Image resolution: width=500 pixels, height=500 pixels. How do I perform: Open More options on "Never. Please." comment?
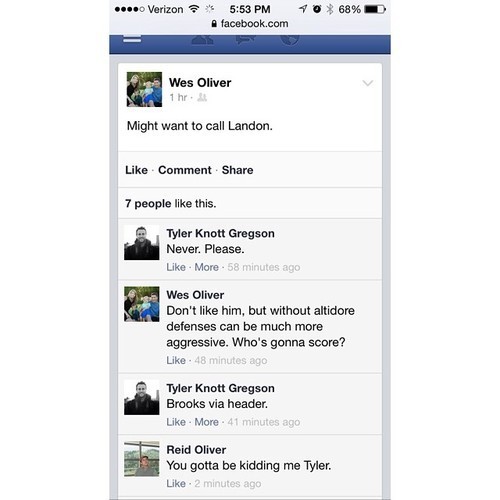click(x=207, y=267)
